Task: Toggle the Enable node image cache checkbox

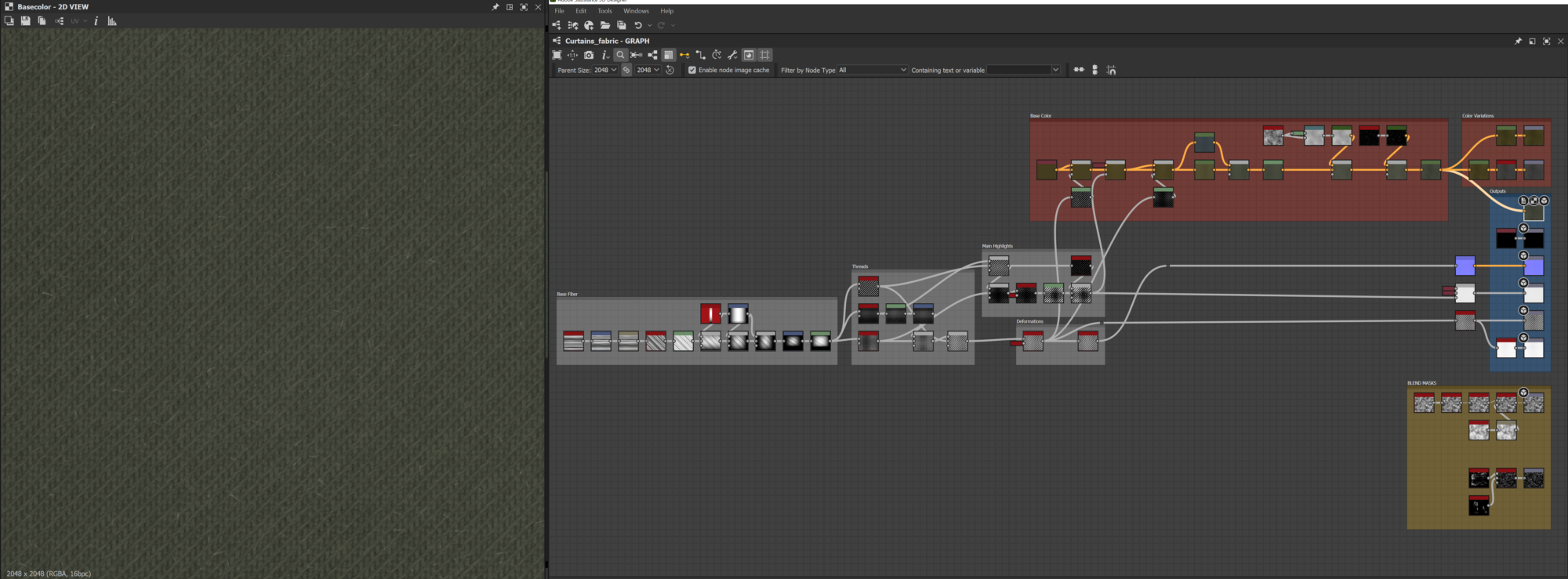Action: 692,70
